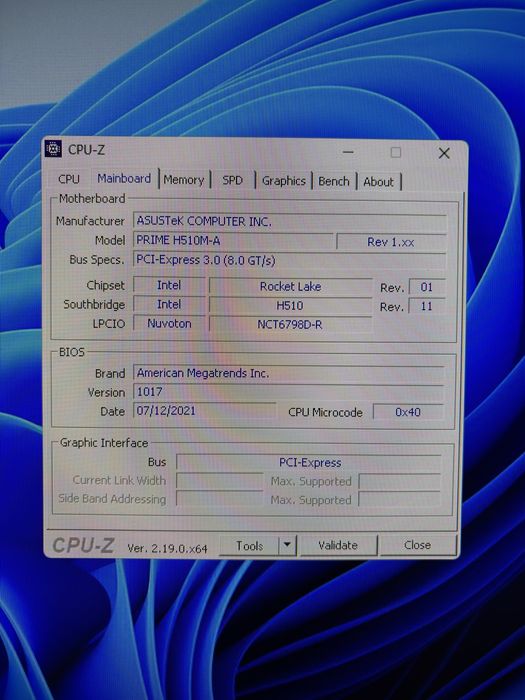Open the About tab

379,182
